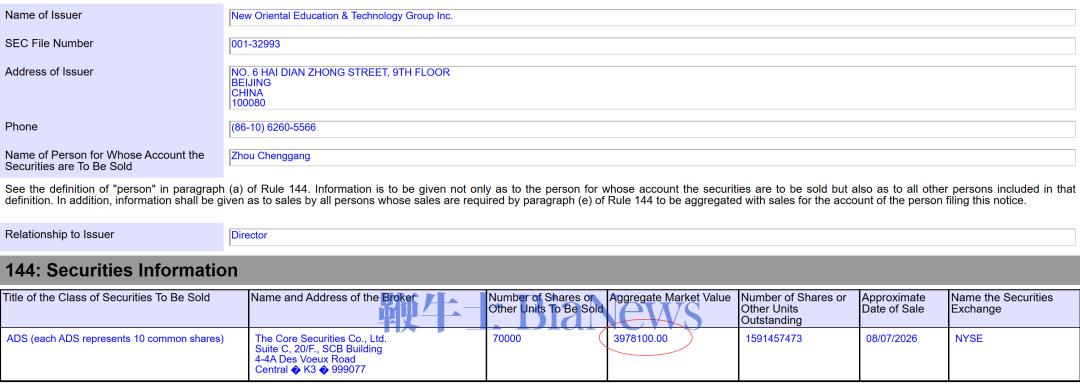Select 'The Core Securities Co., Ltd.' broker text
The width and height of the screenshot is (1080, 392).
[x=321, y=338]
